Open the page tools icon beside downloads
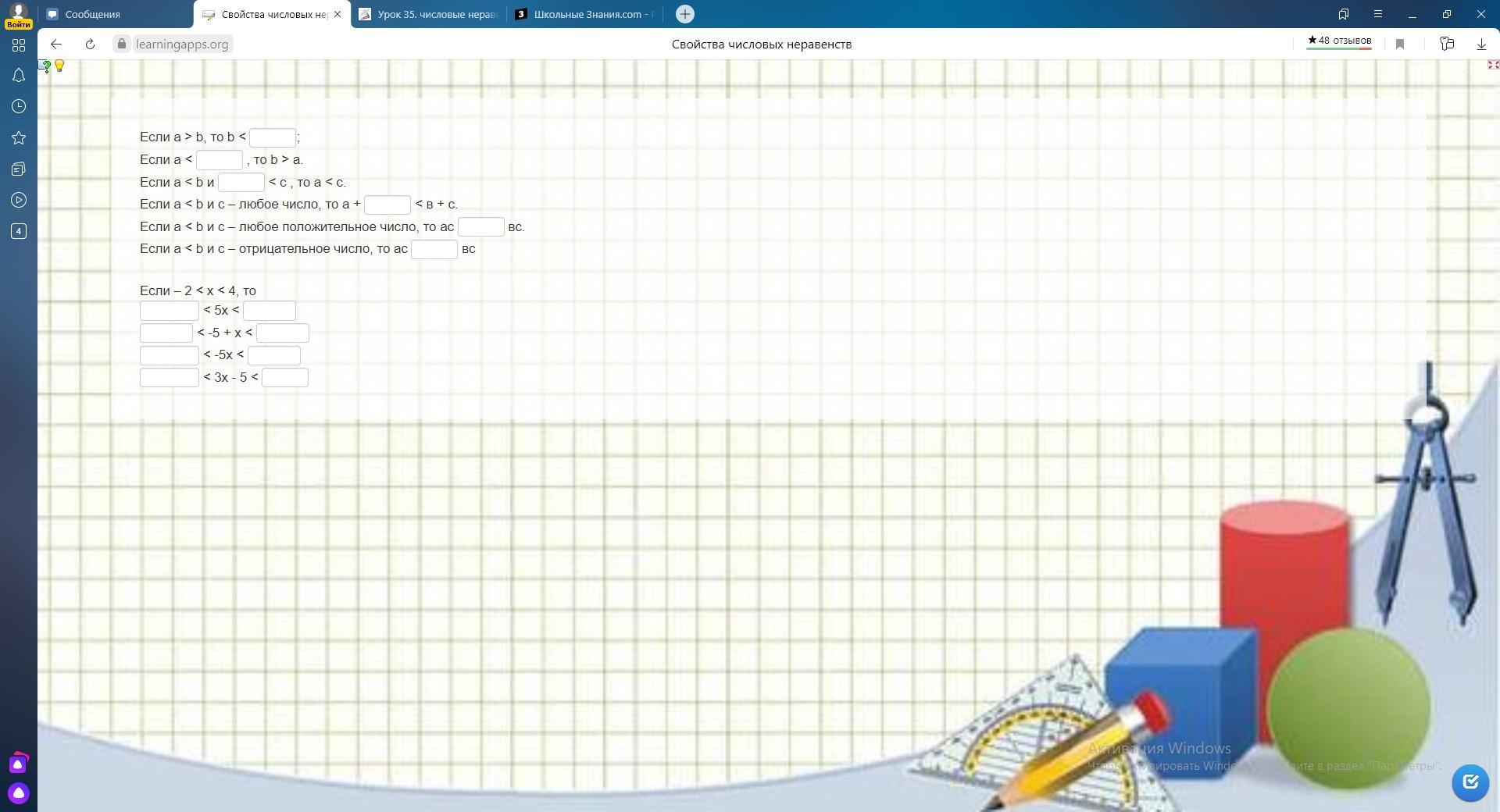The height and width of the screenshot is (812, 1500). pyautogui.click(x=1447, y=45)
